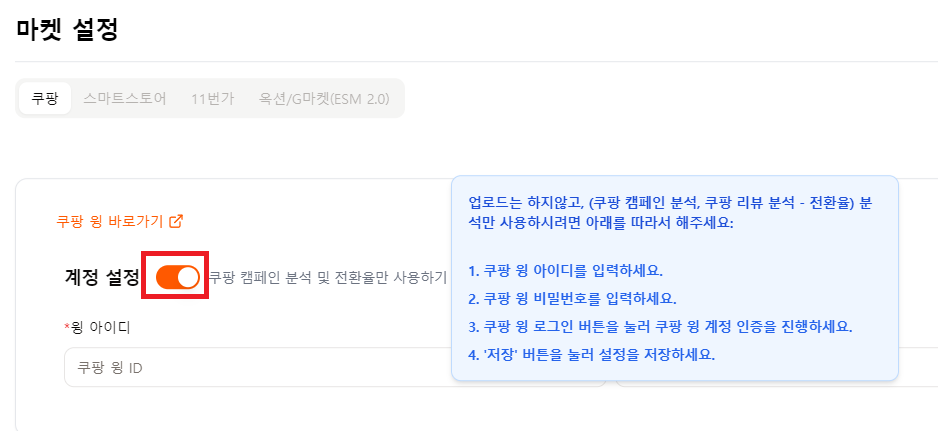Click tooltip step 4 about 저장 버튼
The width and height of the screenshot is (939, 431).
(591, 355)
